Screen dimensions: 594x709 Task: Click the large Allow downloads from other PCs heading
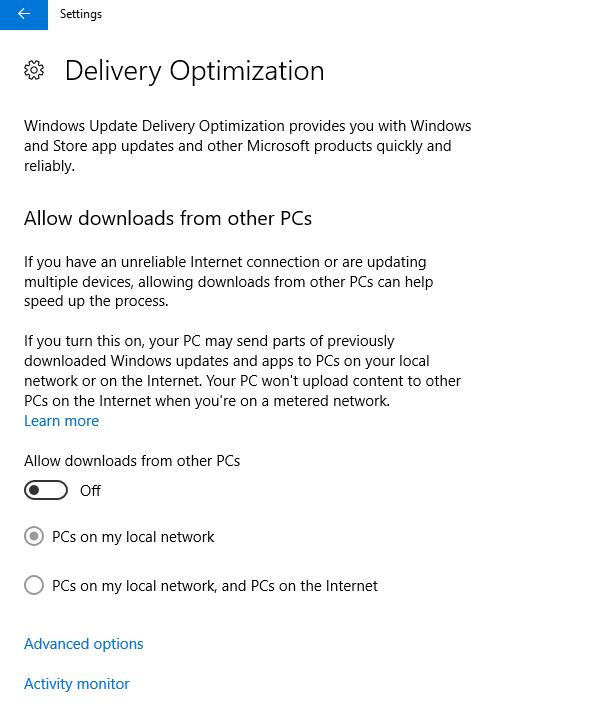[x=168, y=218]
